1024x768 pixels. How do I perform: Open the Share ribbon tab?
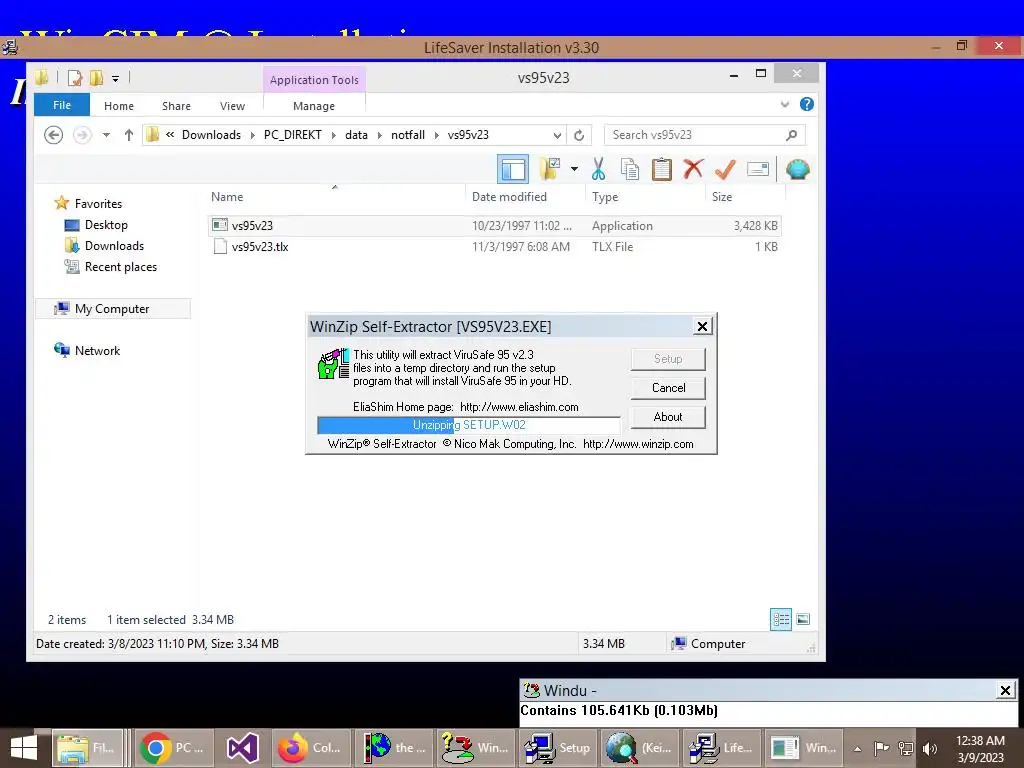click(176, 106)
